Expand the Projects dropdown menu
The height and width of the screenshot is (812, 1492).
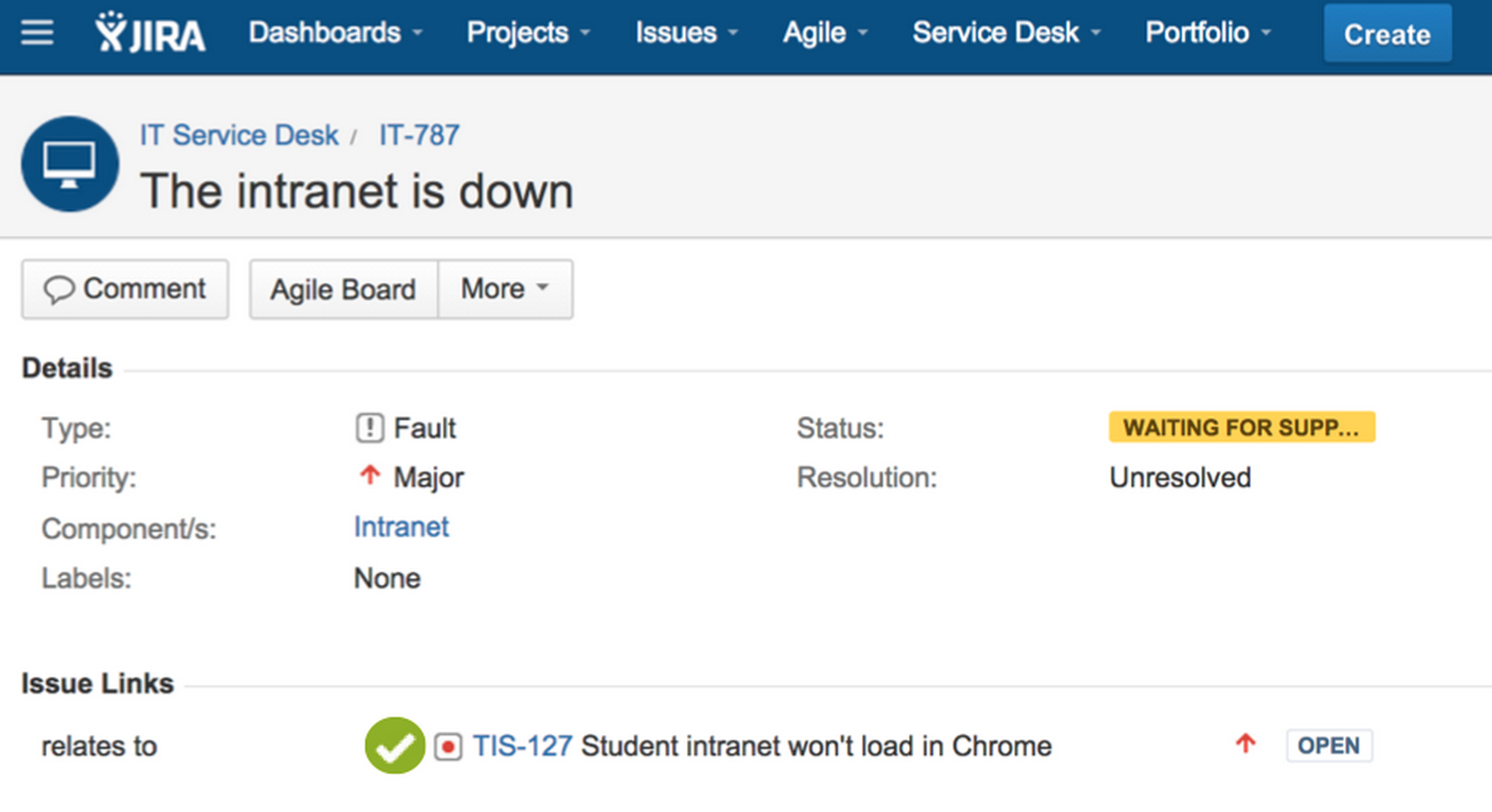point(528,33)
